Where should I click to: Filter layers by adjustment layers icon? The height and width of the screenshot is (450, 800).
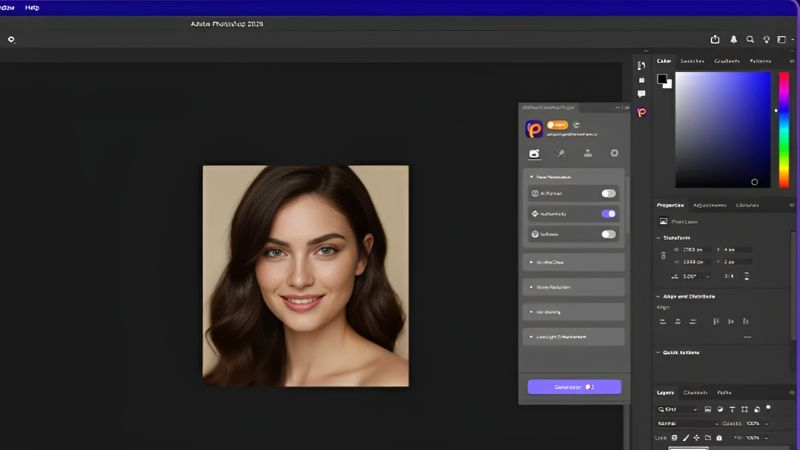click(720, 409)
